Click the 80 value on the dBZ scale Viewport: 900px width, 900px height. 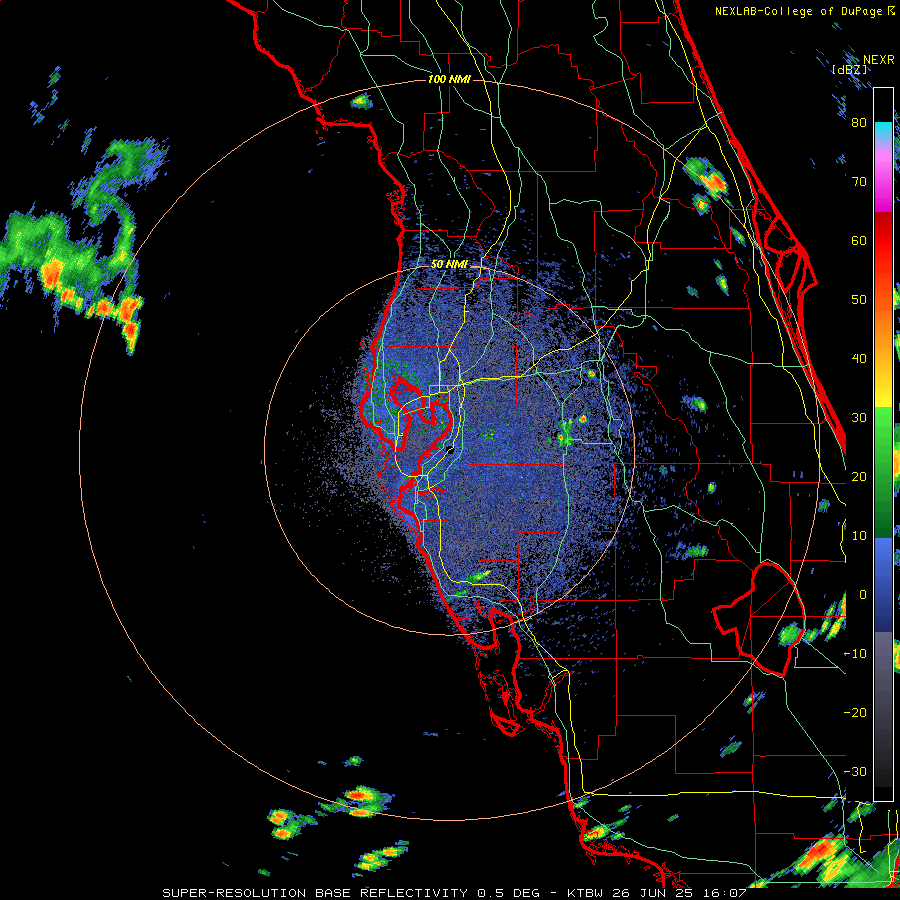pos(859,122)
